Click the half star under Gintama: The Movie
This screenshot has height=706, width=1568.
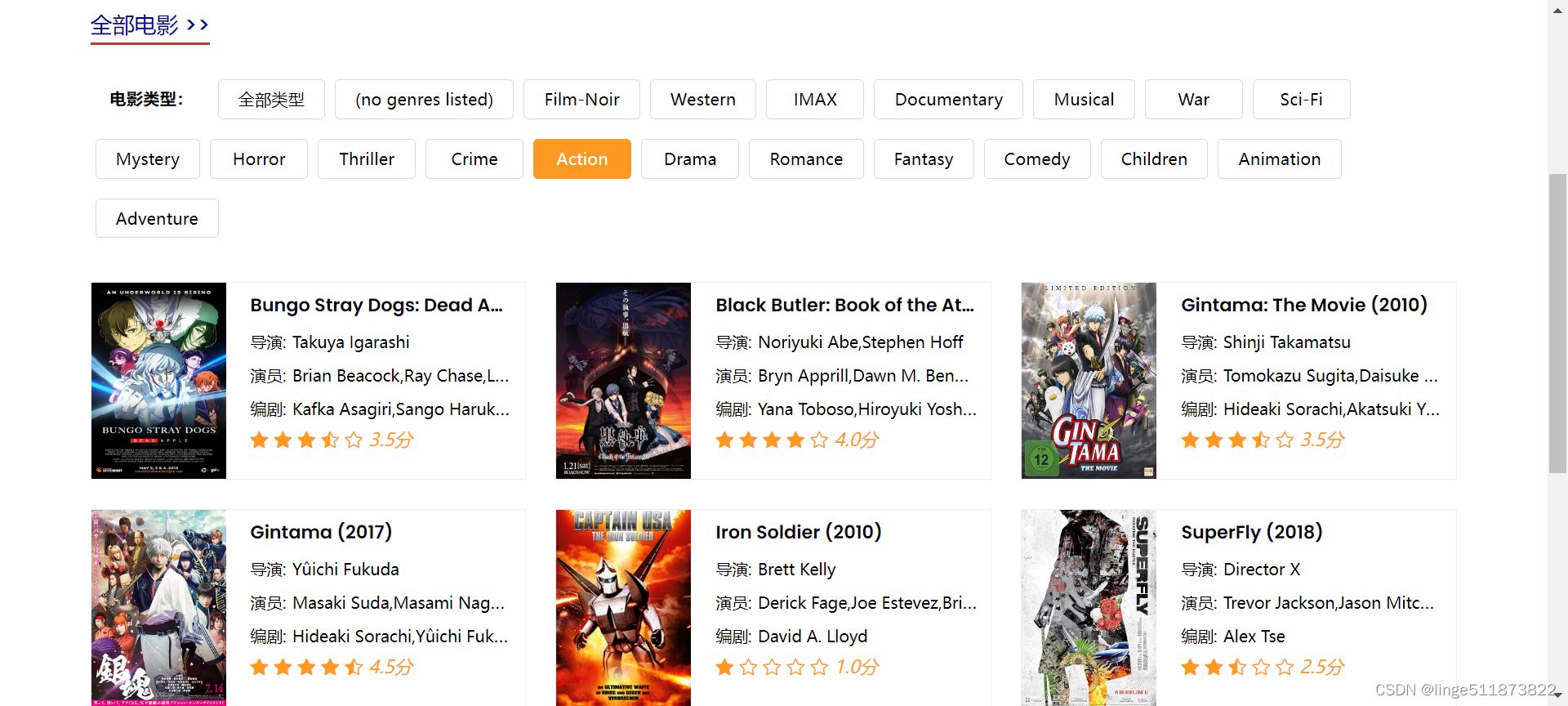coord(1261,440)
